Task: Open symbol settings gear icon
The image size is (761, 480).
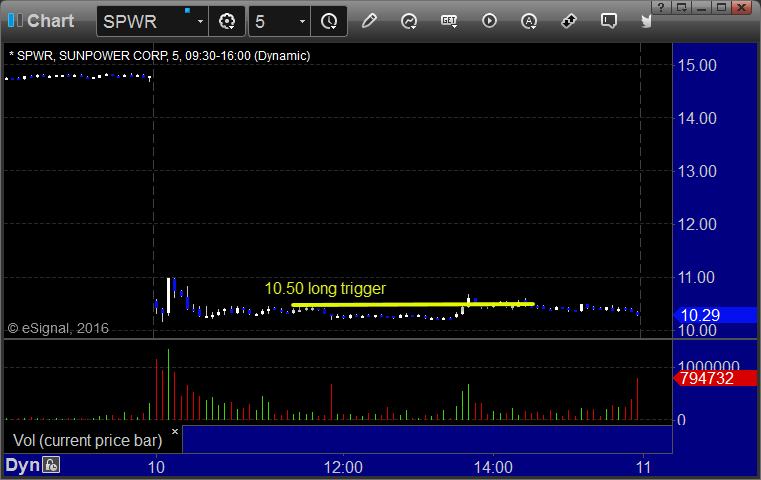Action: click(x=227, y=21)
